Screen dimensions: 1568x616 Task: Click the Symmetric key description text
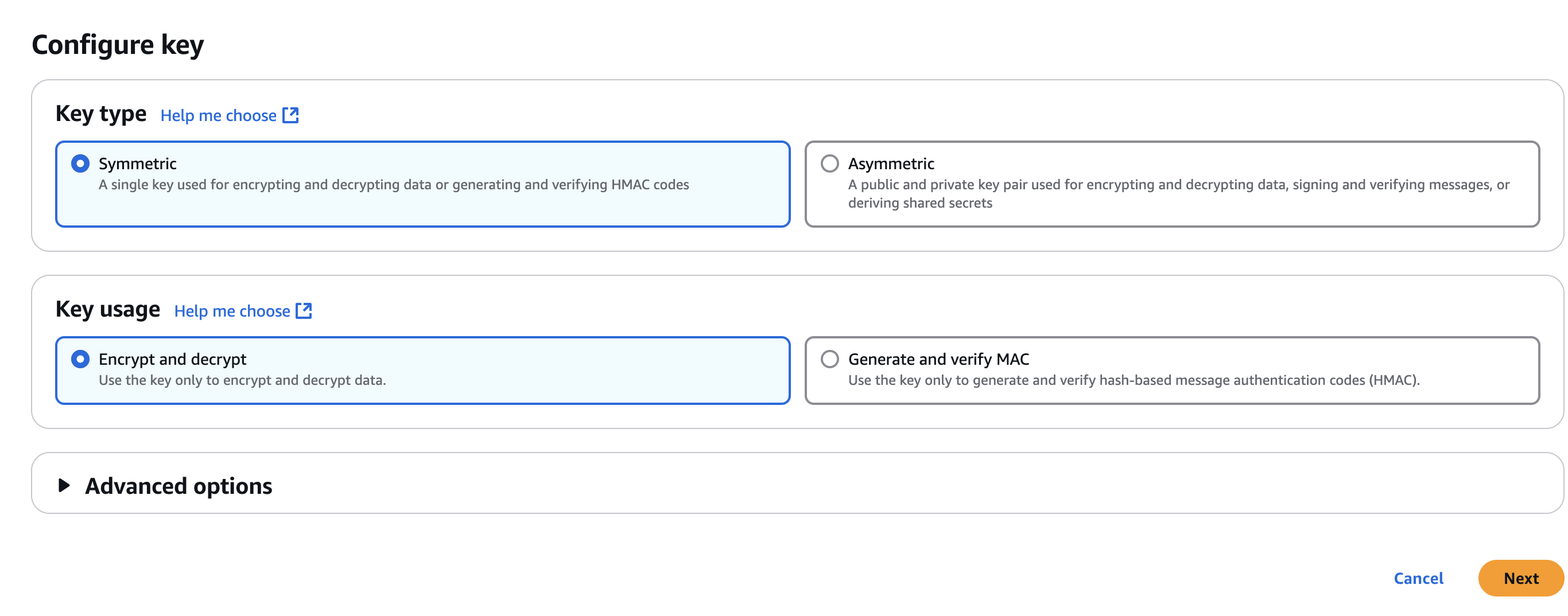[394, 185]
